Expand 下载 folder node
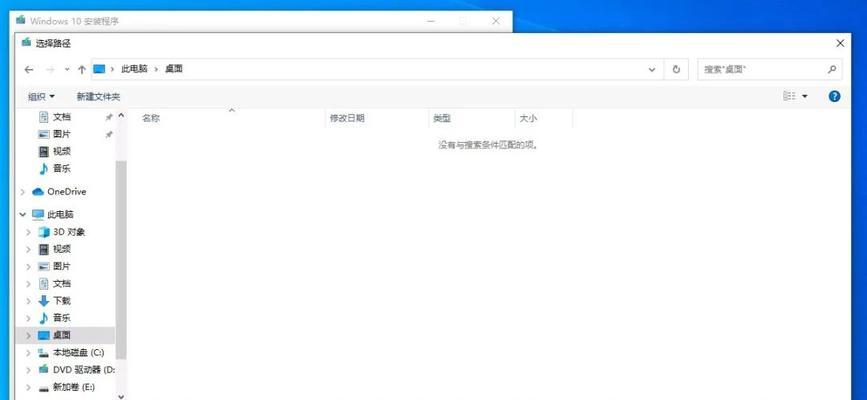This screenshot has width=867, height=400. coord(29,301)
